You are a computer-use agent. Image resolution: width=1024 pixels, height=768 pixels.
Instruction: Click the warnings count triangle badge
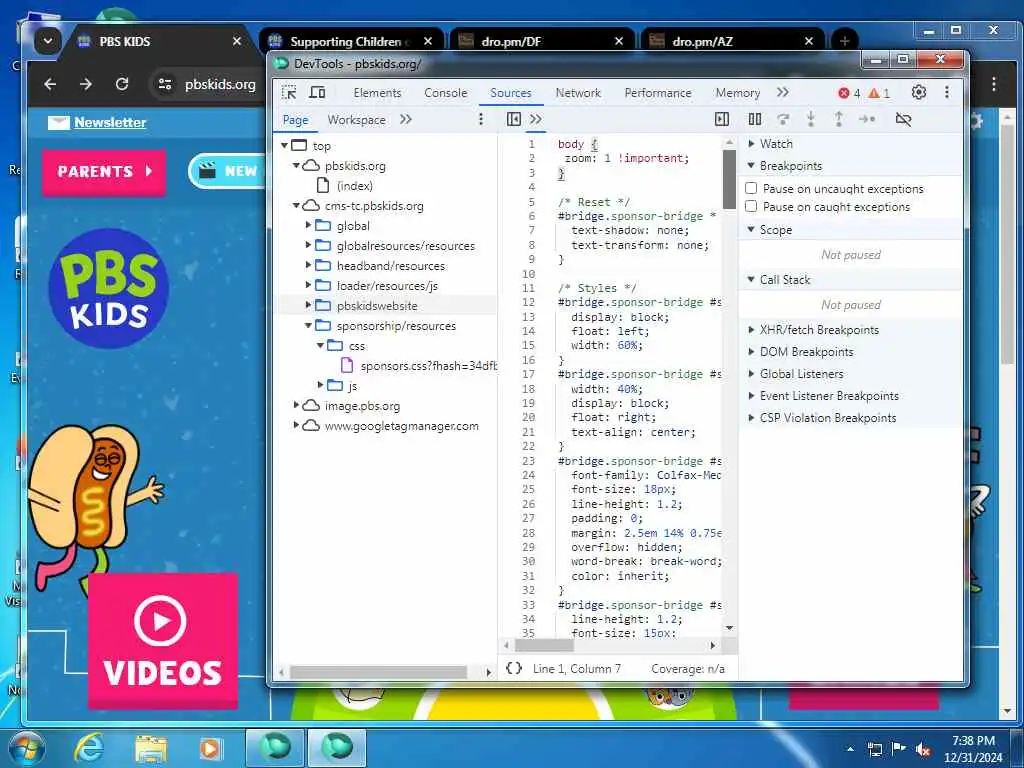coord(879,93)
